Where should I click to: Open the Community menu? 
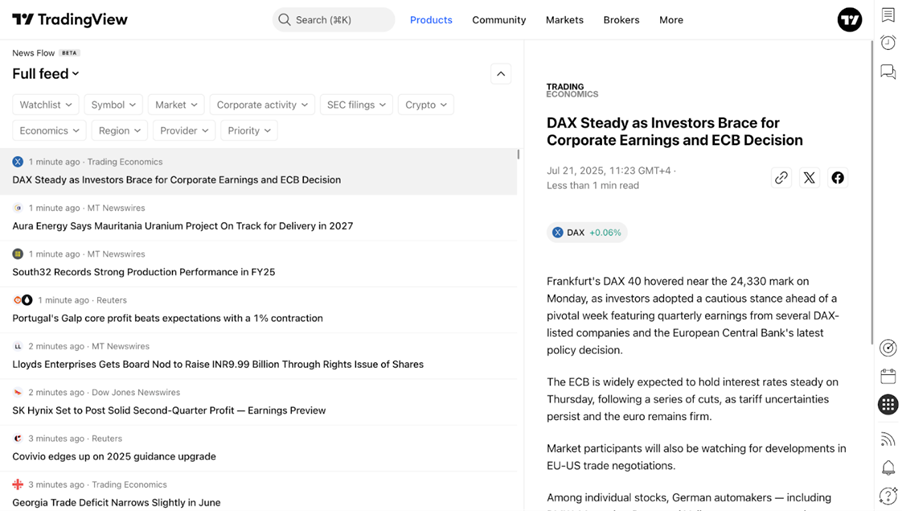pyautogui.click(x=499, y=20)
